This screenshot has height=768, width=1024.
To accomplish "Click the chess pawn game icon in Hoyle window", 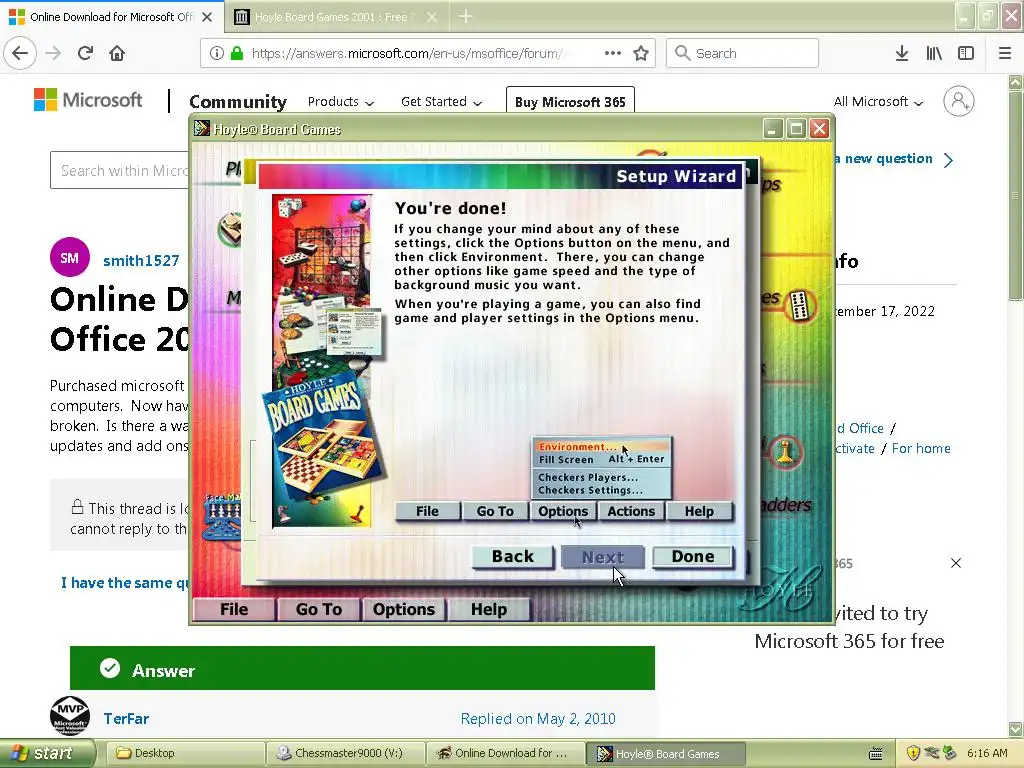I will tap(784, 451).
